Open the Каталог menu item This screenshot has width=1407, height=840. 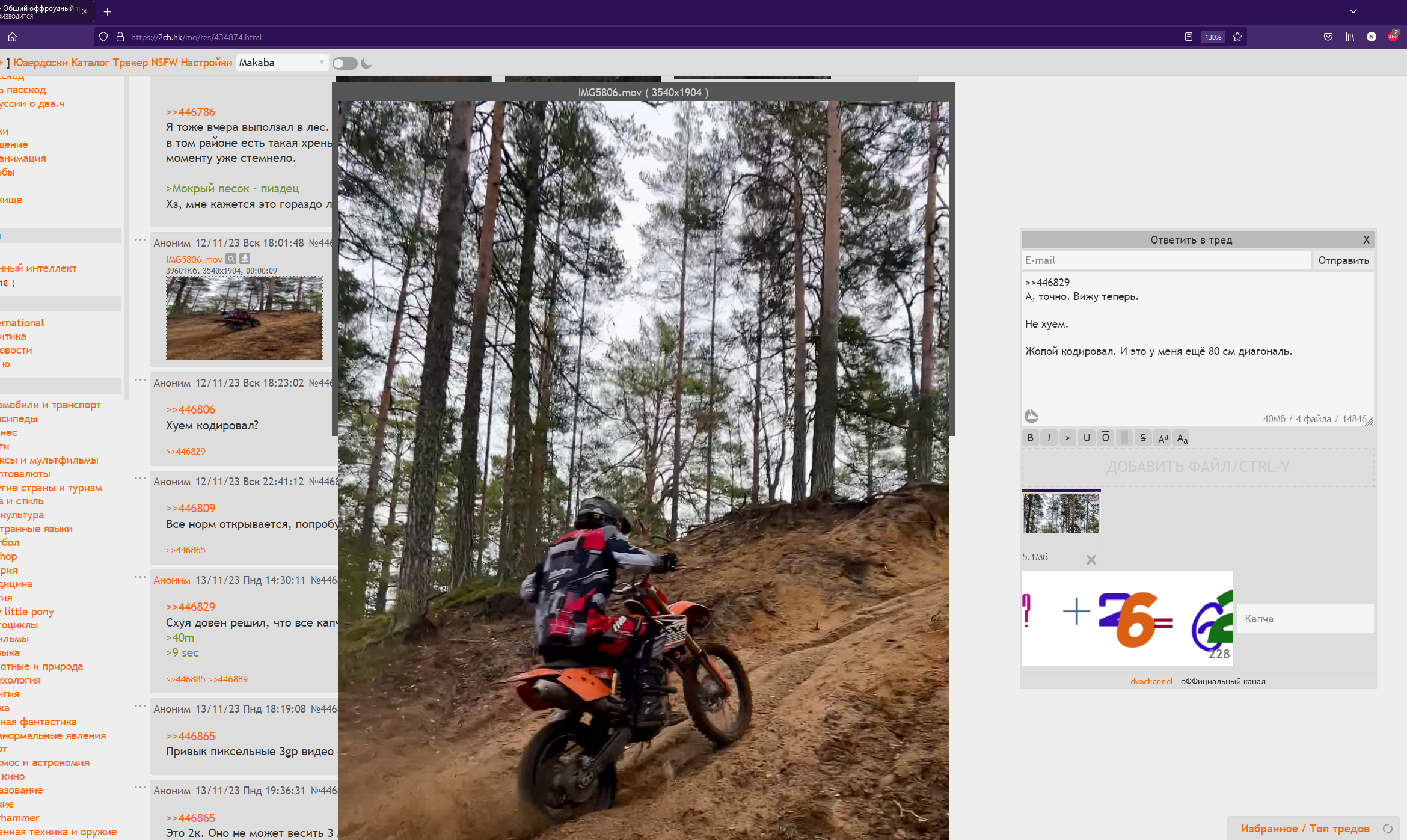tap(90, 63)
